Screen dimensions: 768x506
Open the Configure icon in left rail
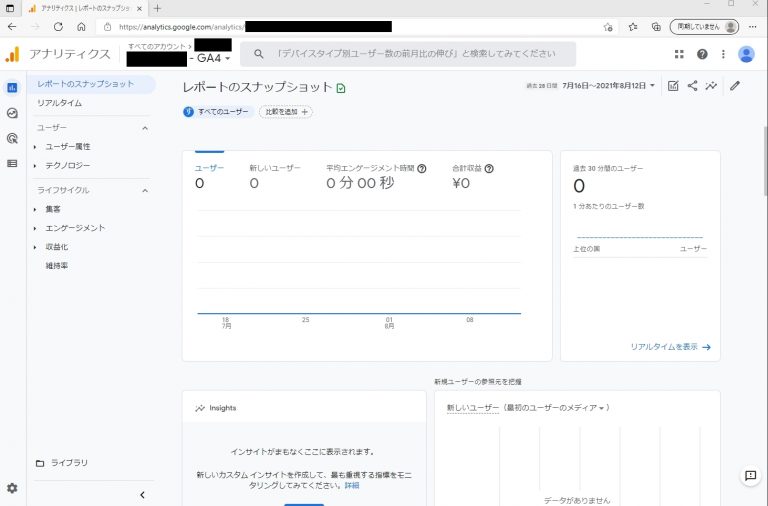[x=12, y=163]
